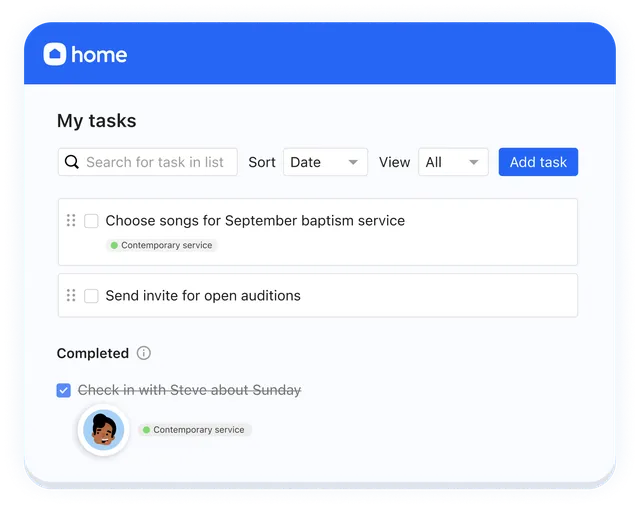Open the Choose songs for September baptism service task
Screen dimensions: 639x507
click(x=255, y=220)
